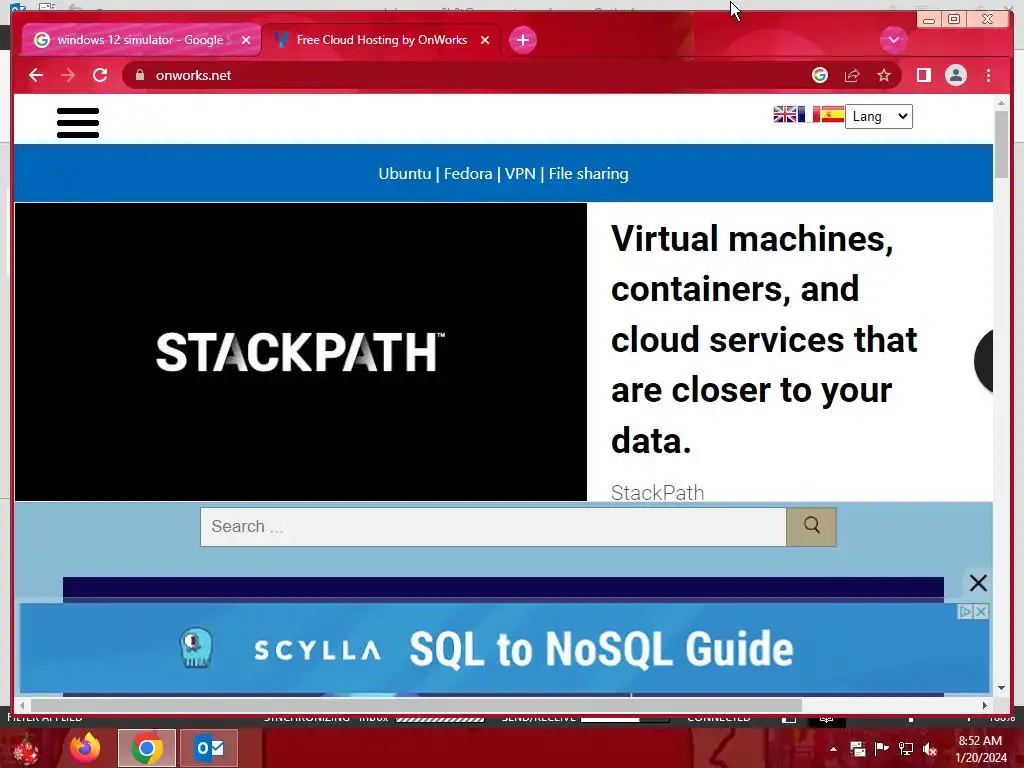Share this page using the share icon

tap(852, 75)
